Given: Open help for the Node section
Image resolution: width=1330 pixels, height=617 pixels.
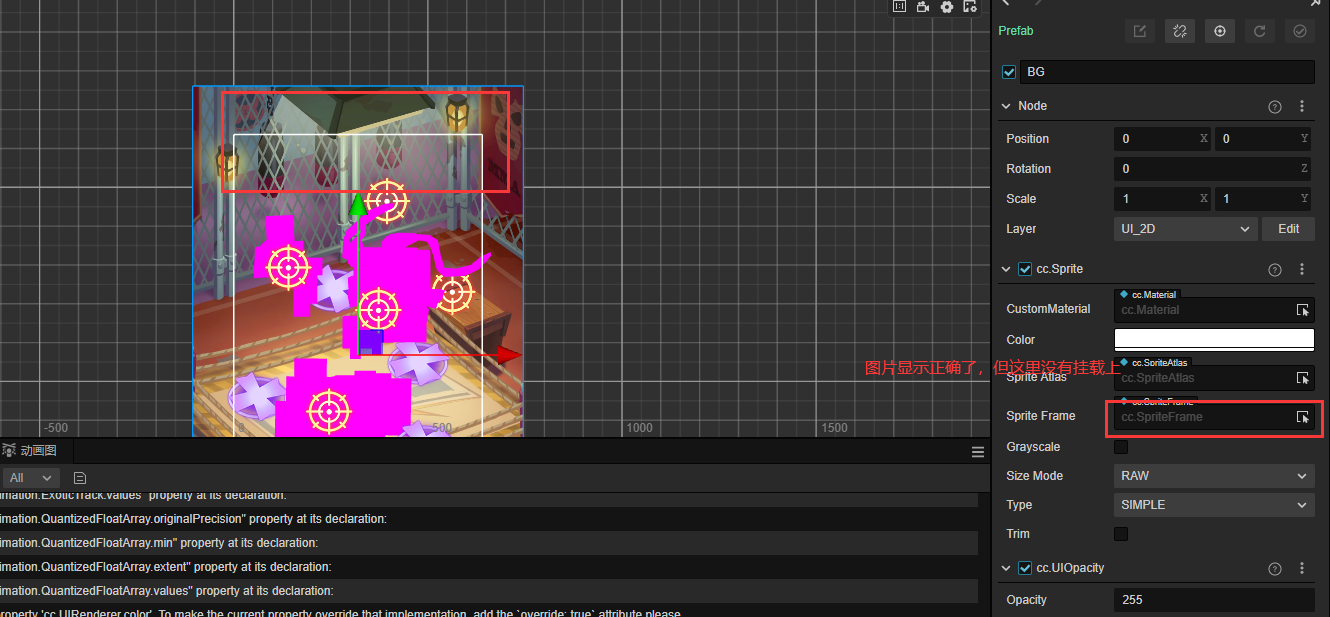Looking at the screenshot, I should pyautogui.click(x=1275, y=106).
